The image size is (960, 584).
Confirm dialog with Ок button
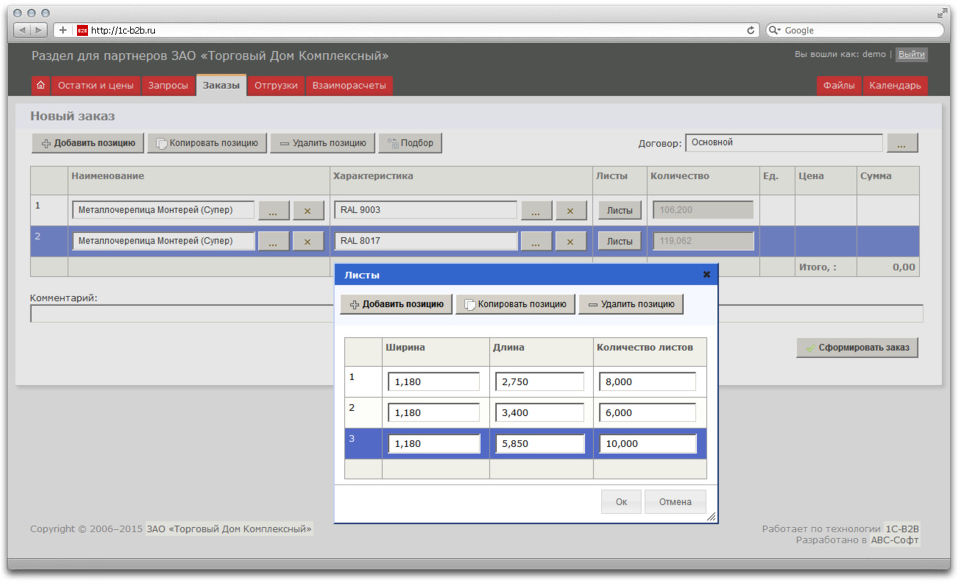coord(621,502)
